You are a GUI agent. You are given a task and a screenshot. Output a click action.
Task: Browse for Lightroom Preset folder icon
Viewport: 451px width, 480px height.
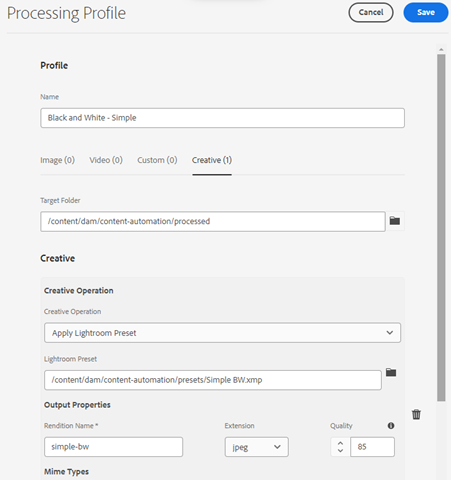coord(391,372)
